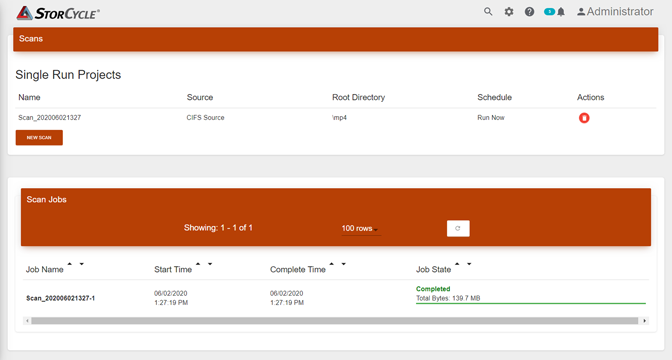This screenshot has width=672, height=360.
Task: Click the Scan_202006021327 project name
Action: point(49,117)
